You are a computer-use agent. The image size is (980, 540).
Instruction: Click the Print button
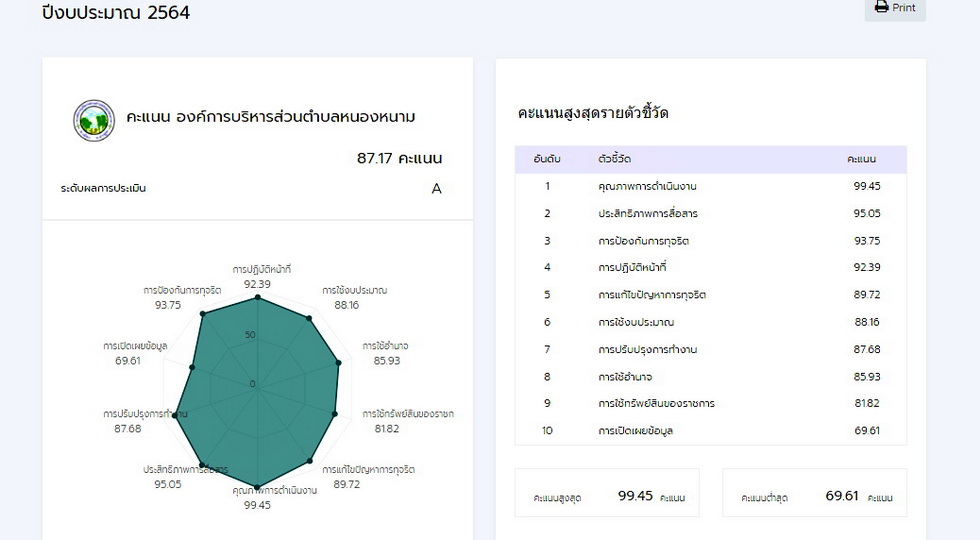click(x=895, y=8)
